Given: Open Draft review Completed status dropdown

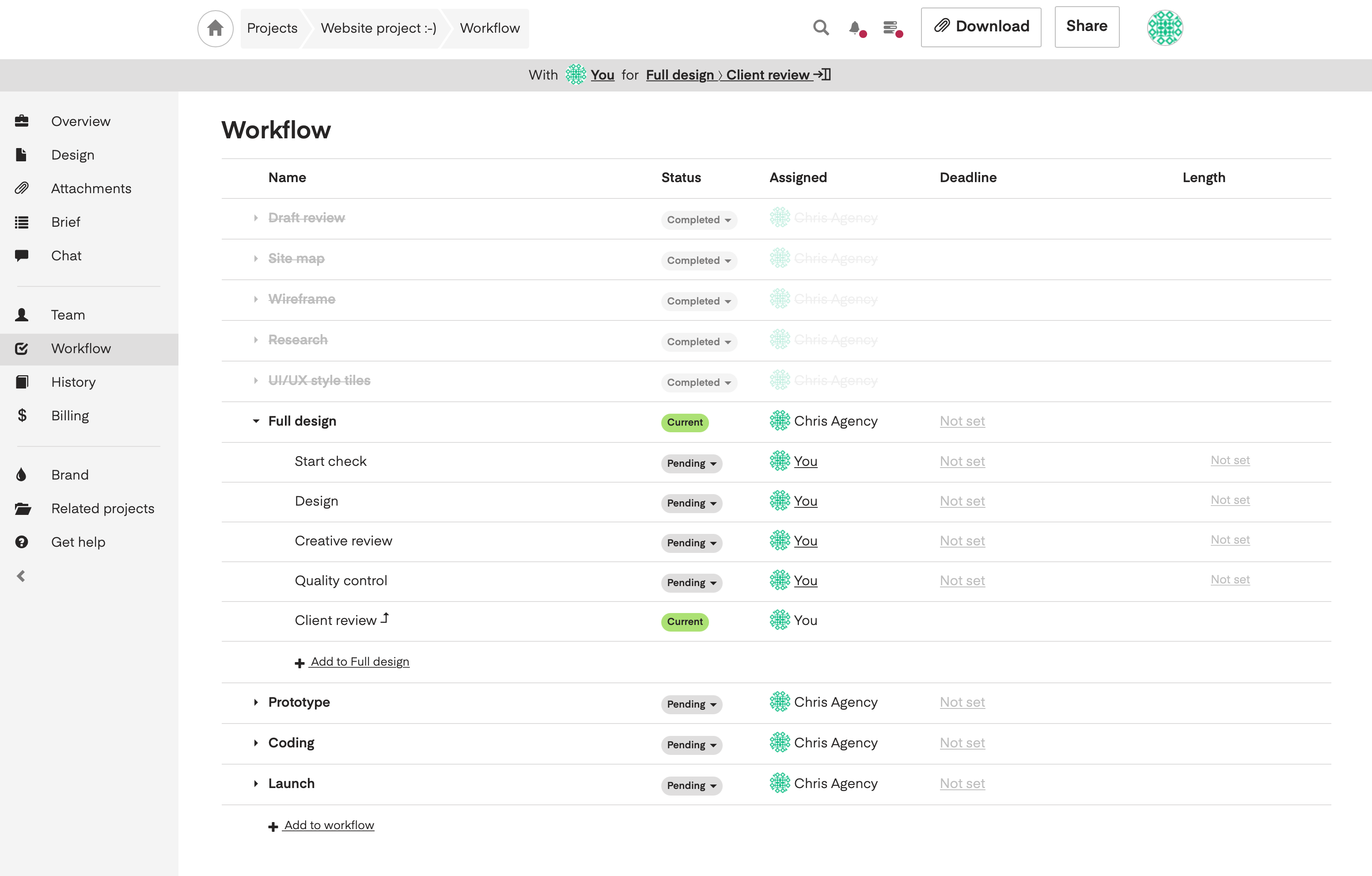Looking at the screenshot, I should (698, 220).
